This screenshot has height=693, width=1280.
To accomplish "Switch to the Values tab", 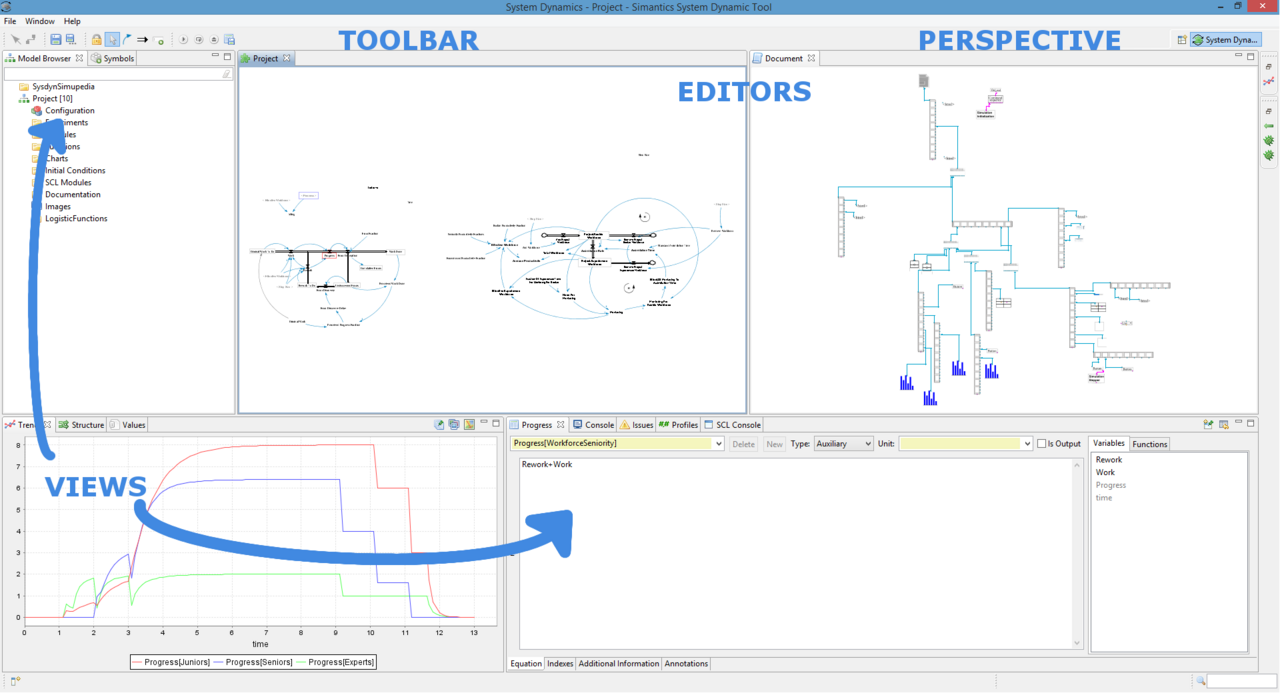I will 128,425.
